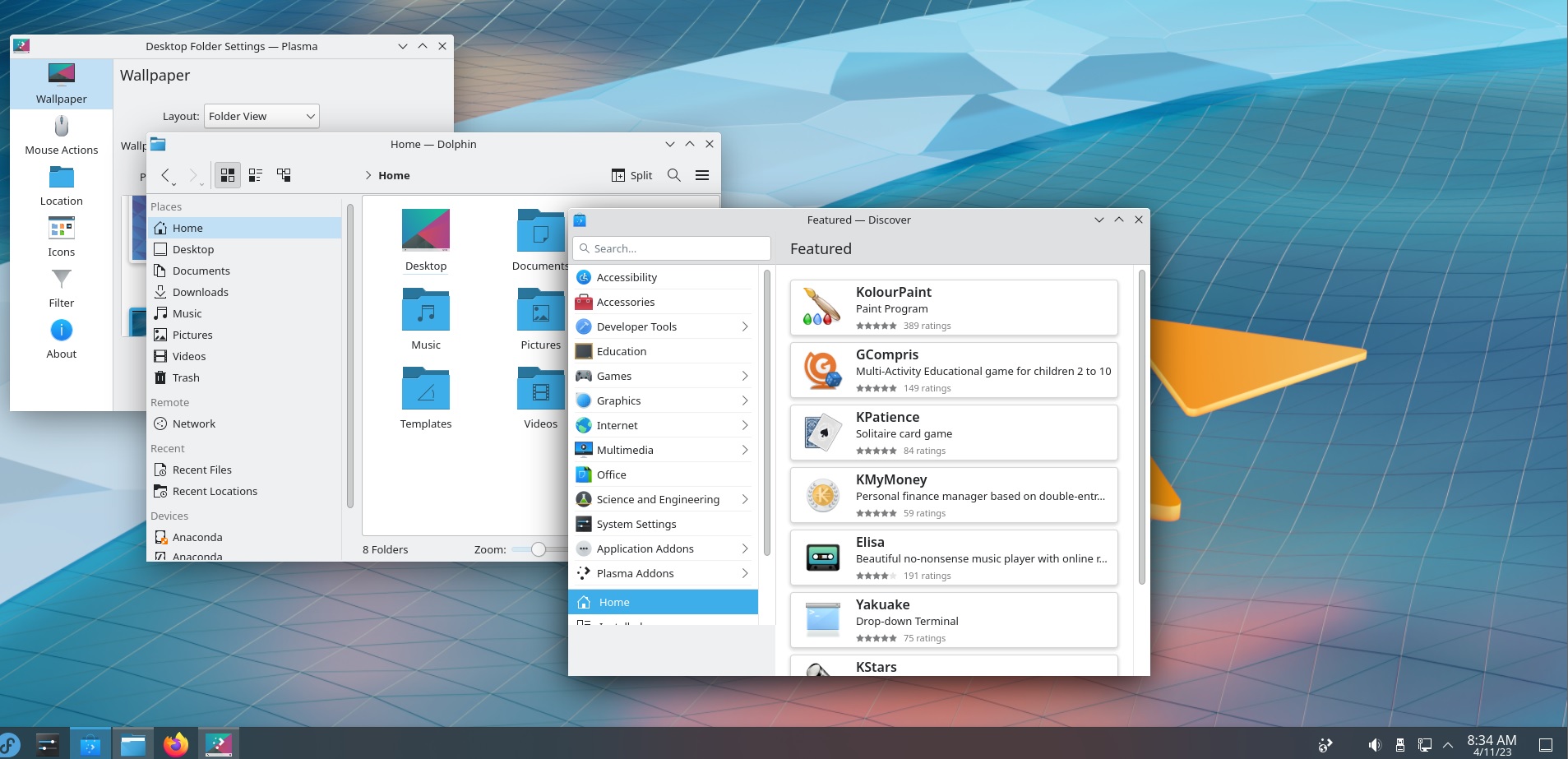Image resolution: width=1568 pixels, height=759 pixels.
Task: Switch Dolphin to Compact view mode
Action: click(x=256, y=175)
